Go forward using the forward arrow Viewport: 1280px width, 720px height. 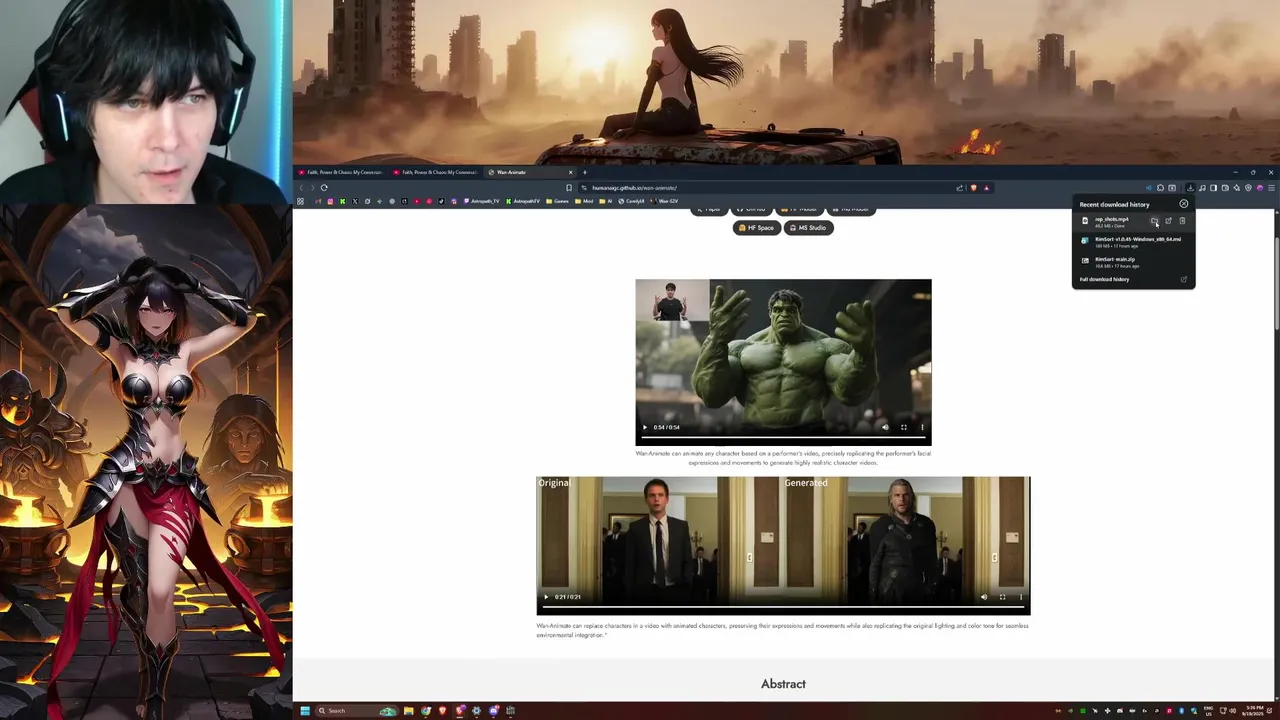pyautogui.click(x=312, y=188)
